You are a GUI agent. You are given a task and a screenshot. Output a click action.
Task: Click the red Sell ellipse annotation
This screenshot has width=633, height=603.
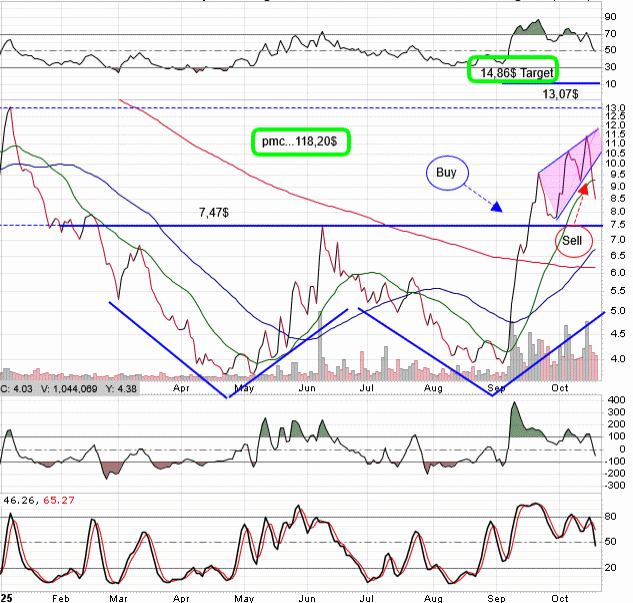click(x=573, y=240)
